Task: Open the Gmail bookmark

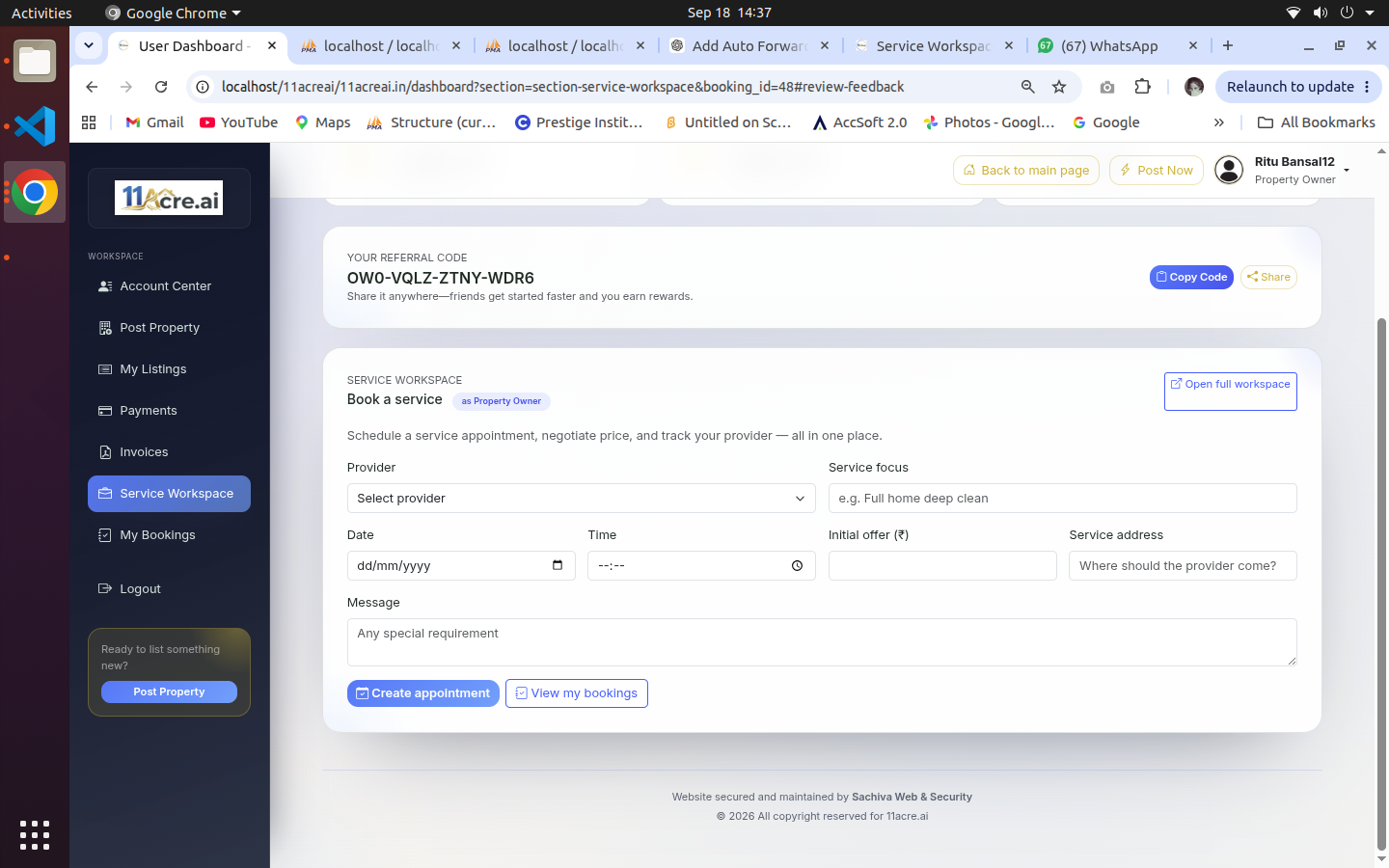Action: click(x=154, y=122)
